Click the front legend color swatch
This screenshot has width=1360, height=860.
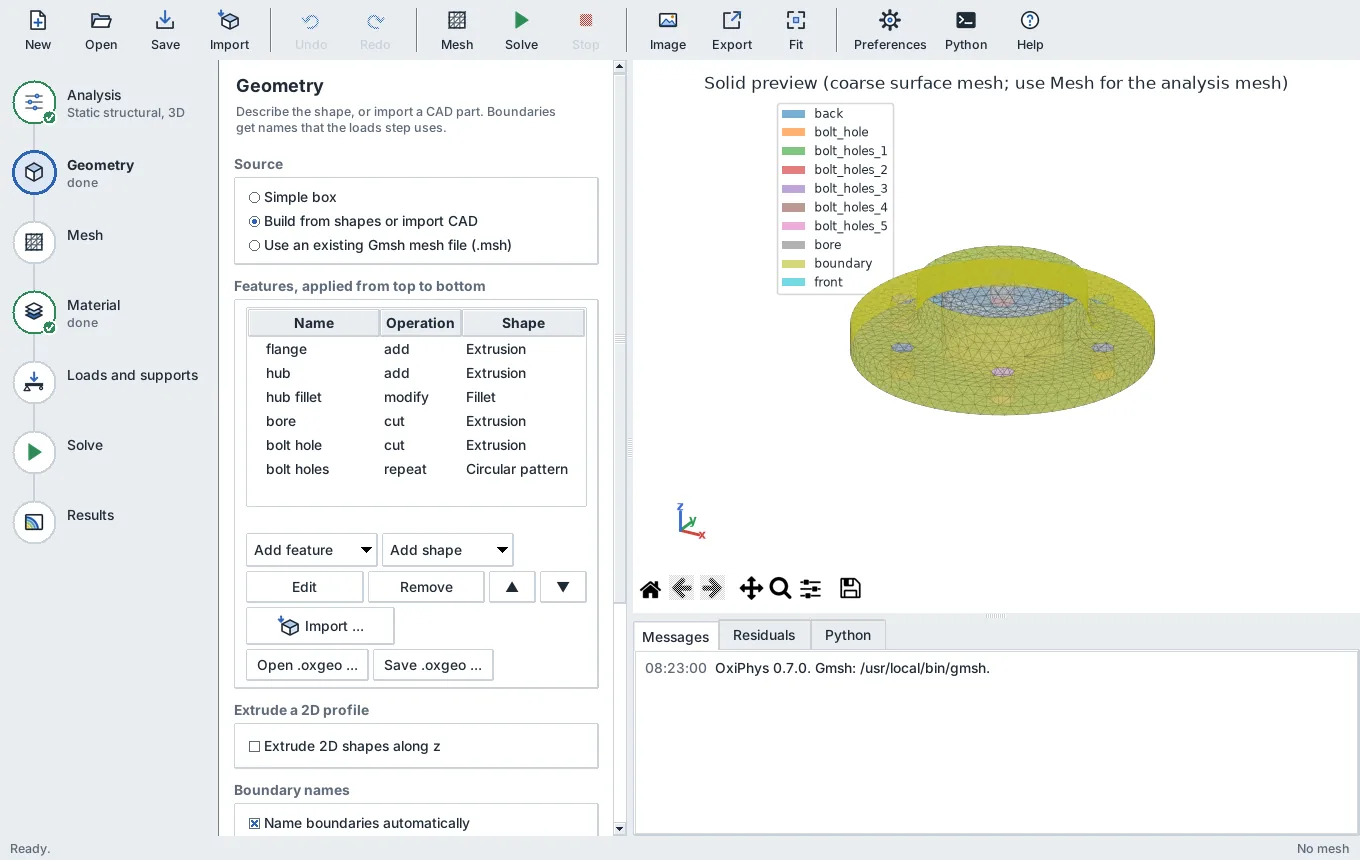[793, 282]
